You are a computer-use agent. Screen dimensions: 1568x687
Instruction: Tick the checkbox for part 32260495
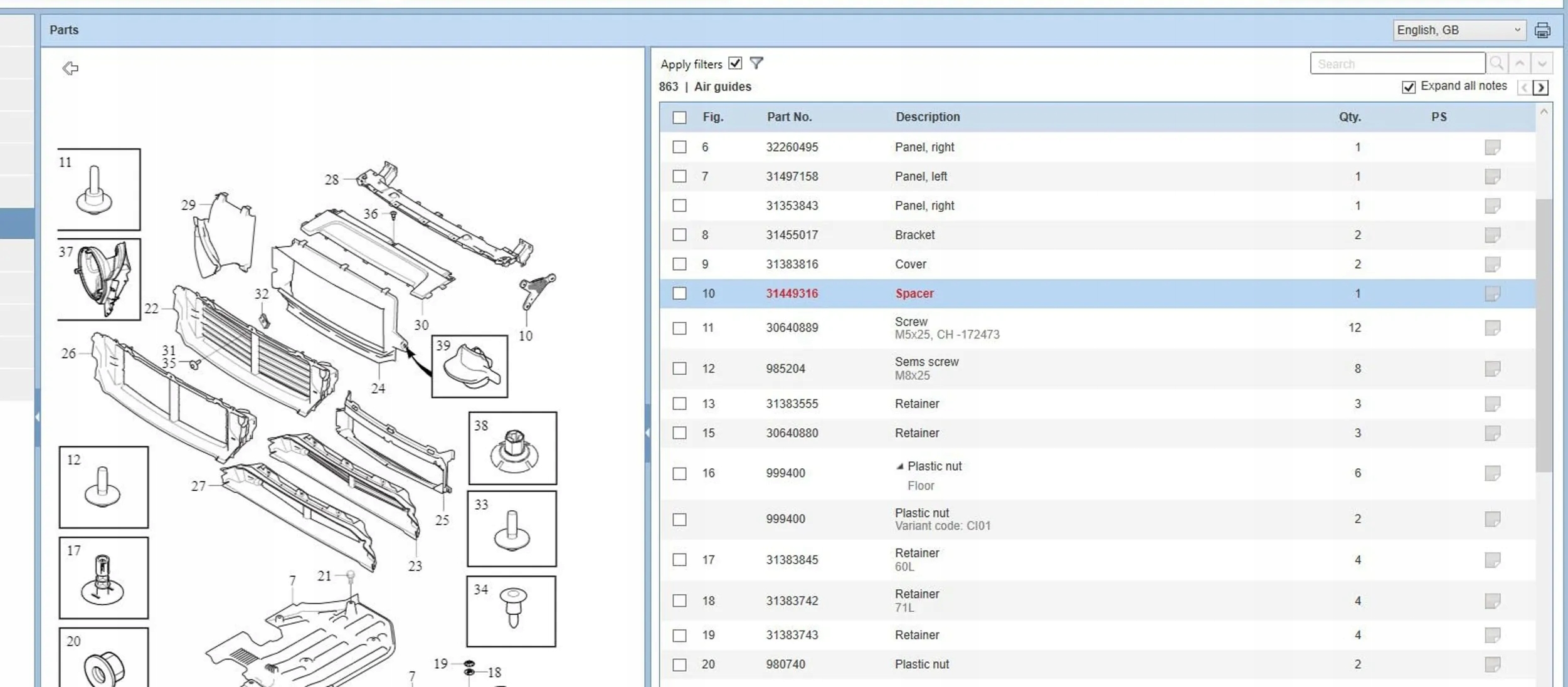click(679, 147)
